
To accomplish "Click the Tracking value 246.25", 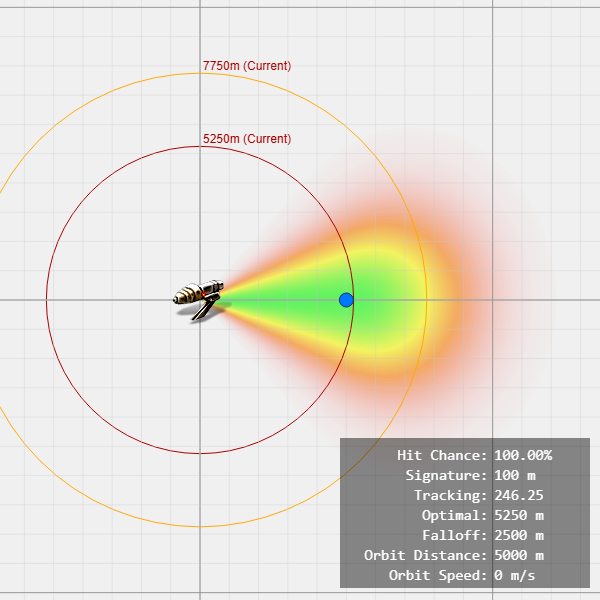I will pyautogui.click(x=518, y=495).
